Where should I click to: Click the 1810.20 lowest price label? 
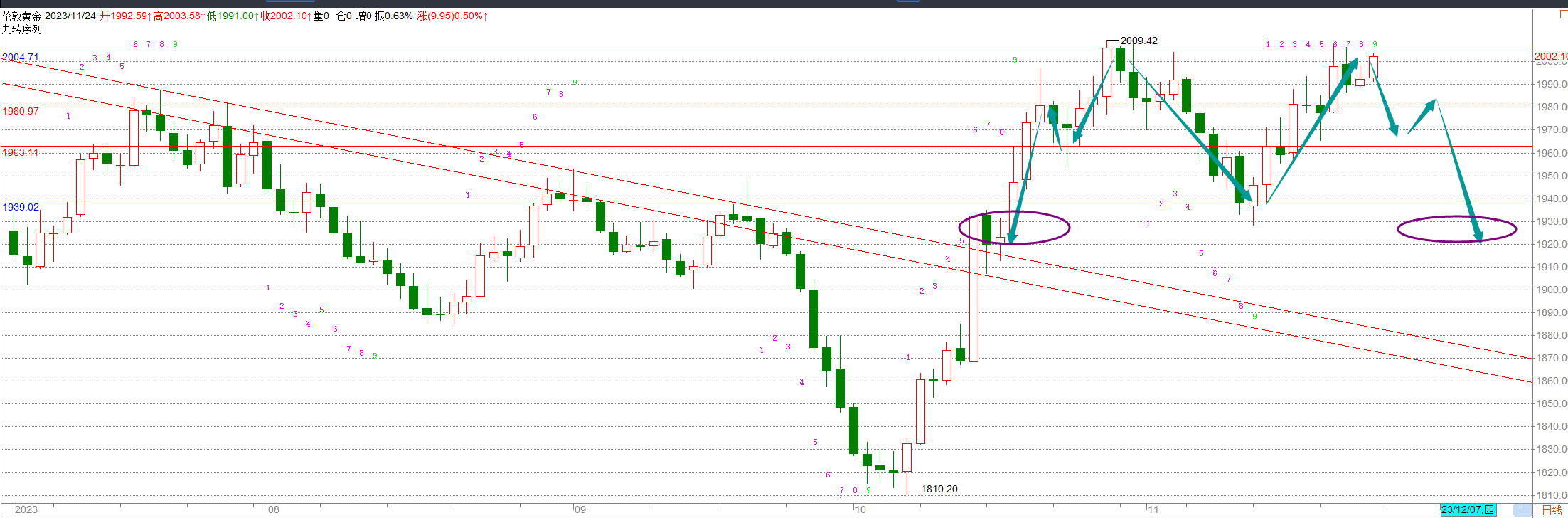pos(939,489)
